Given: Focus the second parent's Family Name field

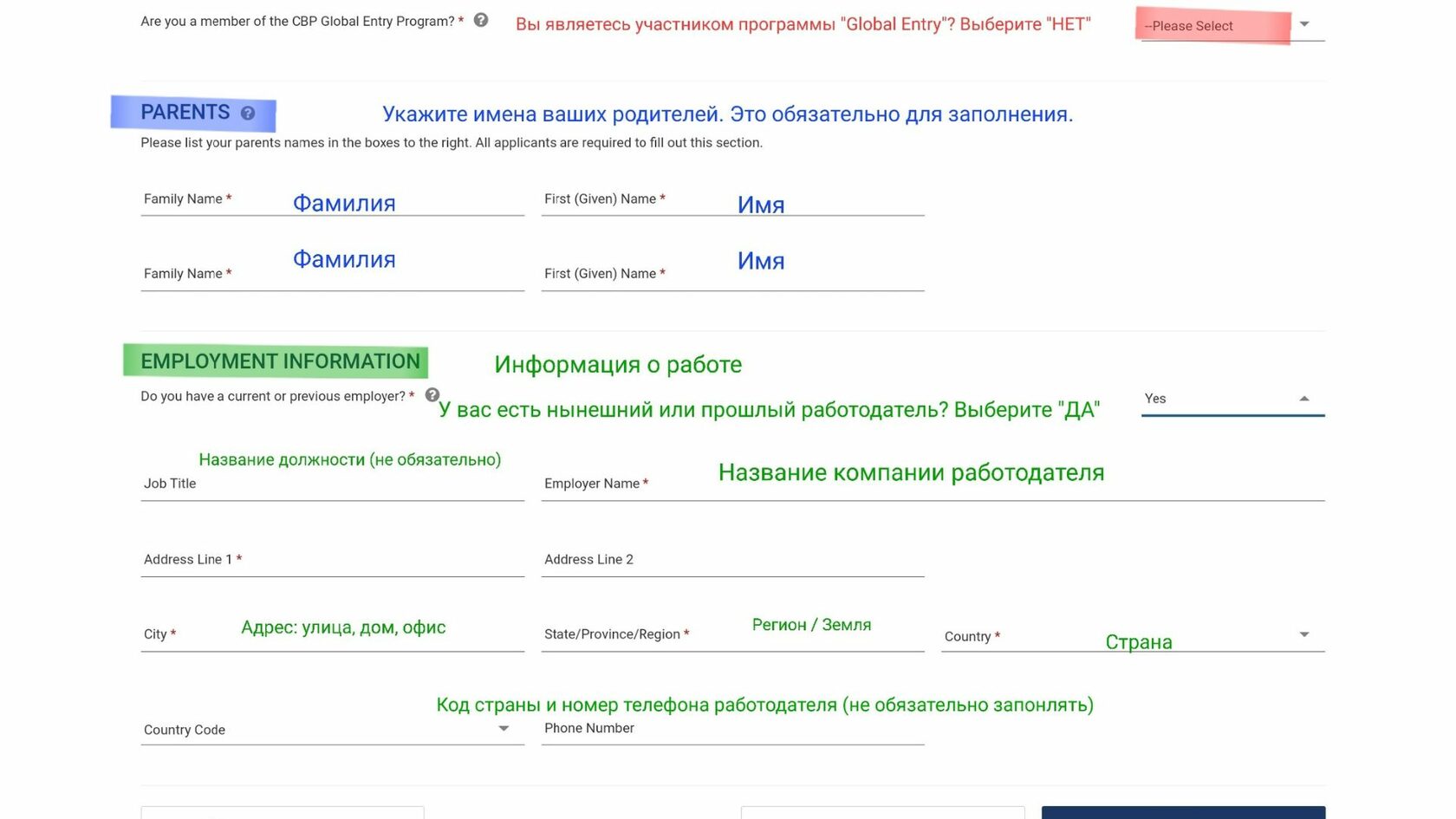Looking at the screenshot, I should 332,274.
